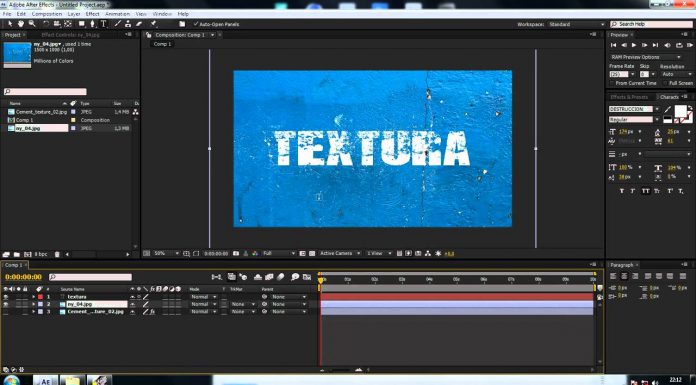The height and width of the screenshot is (385, 696).
Task: Click the Faux Bold T button
Action: (621, 191)
